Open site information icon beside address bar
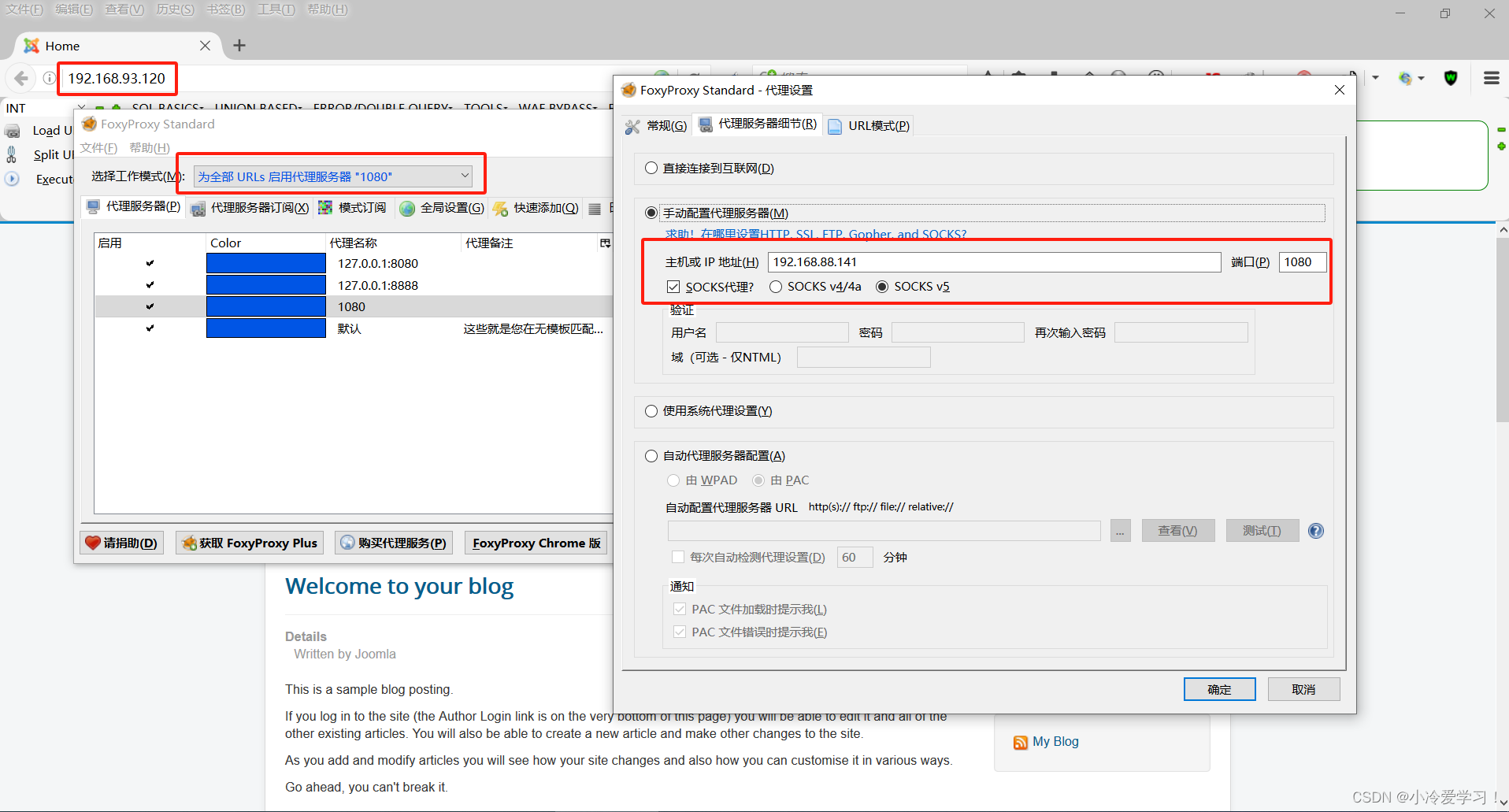This screenshot has width=1509, height=812. (49, 78)
